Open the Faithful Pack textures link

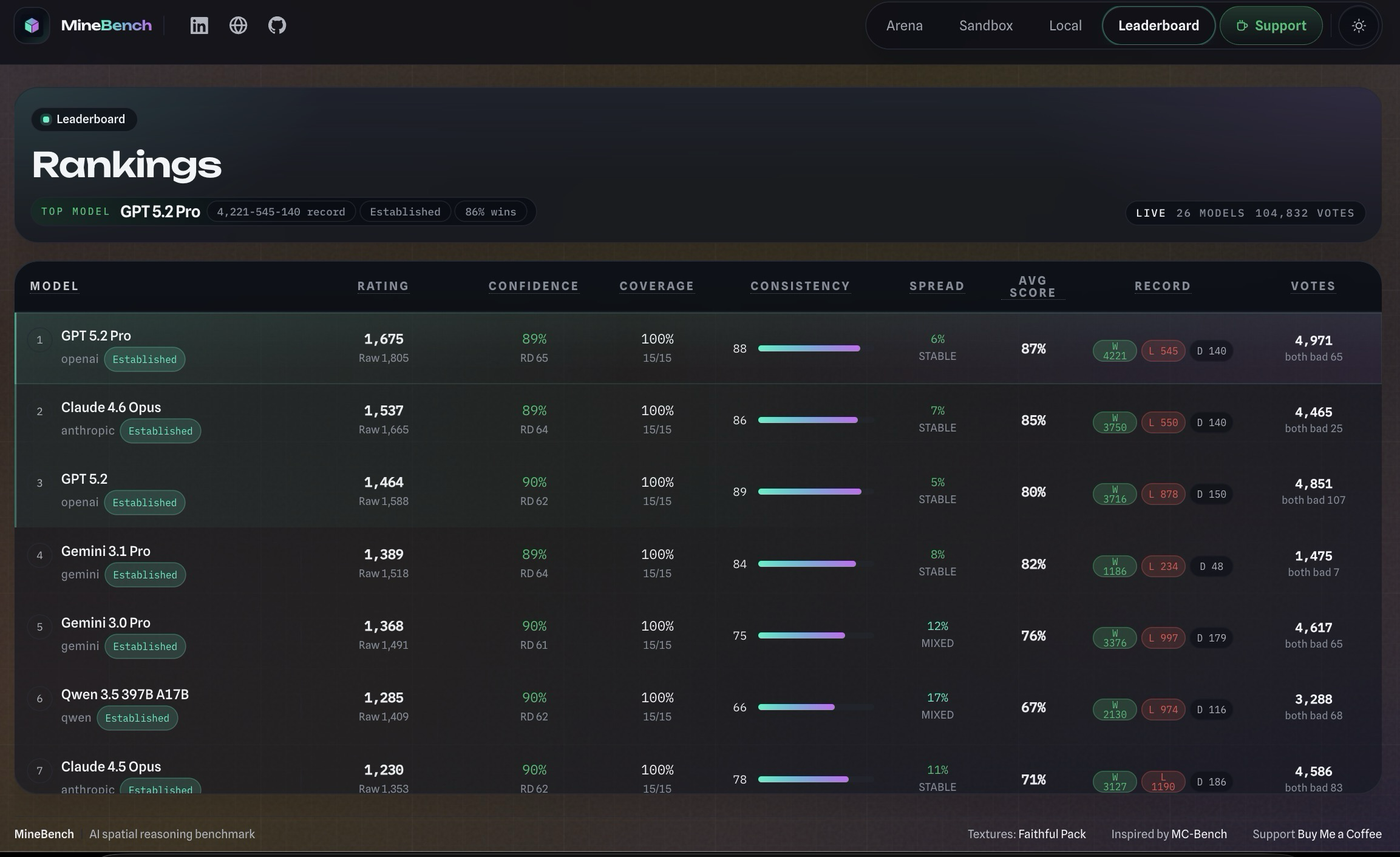point(1052,834)
